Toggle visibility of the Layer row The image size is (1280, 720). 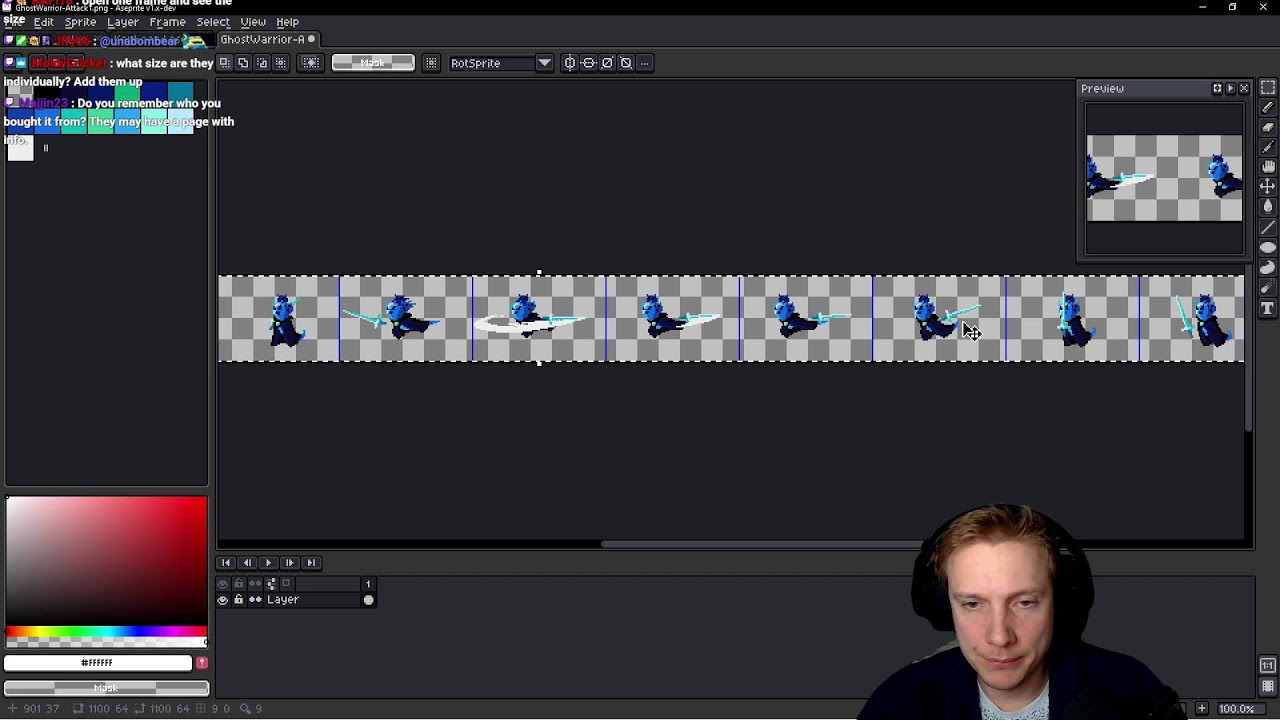point(223,600)
